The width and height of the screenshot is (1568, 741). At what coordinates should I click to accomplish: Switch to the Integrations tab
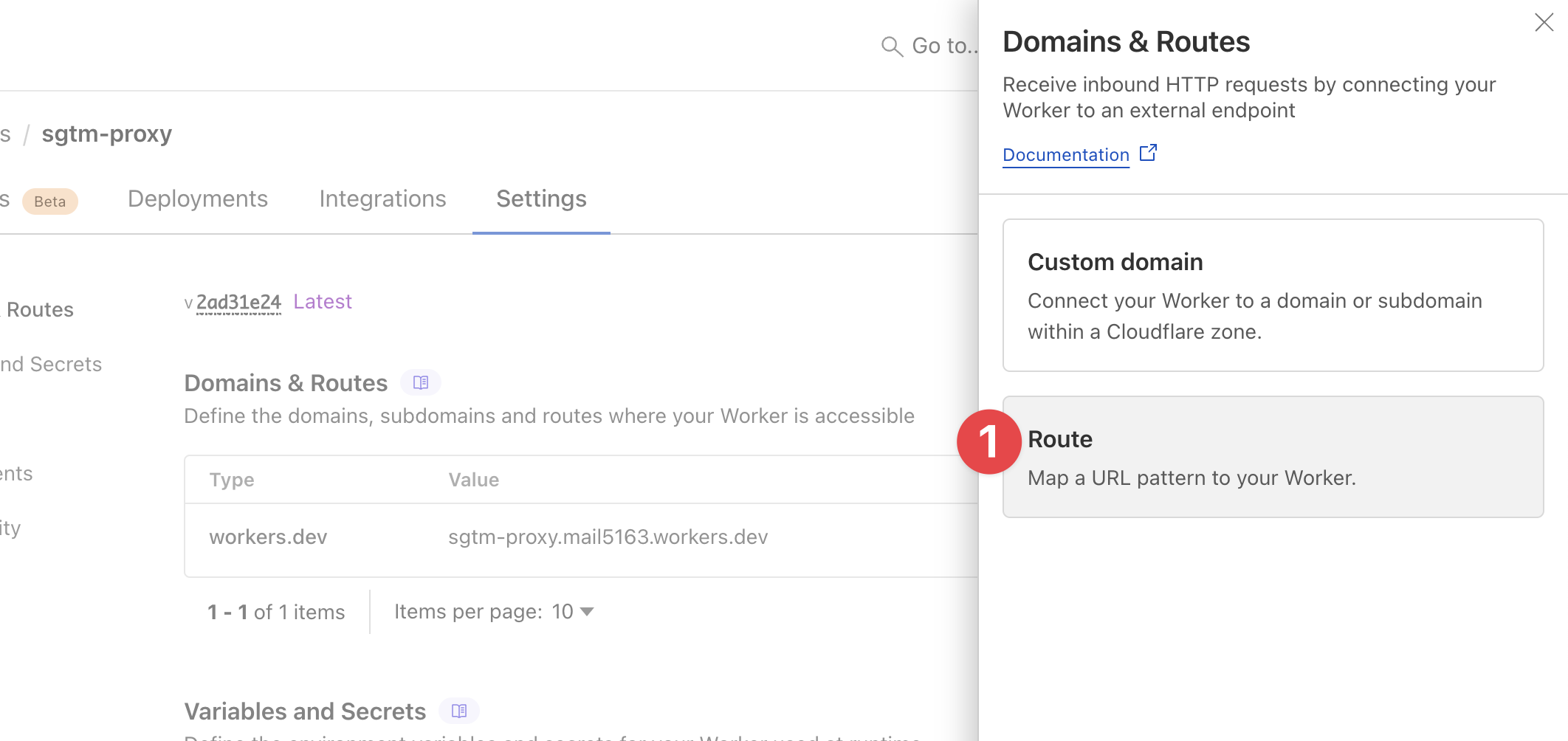pyautogui.click(x=382, y=199)
